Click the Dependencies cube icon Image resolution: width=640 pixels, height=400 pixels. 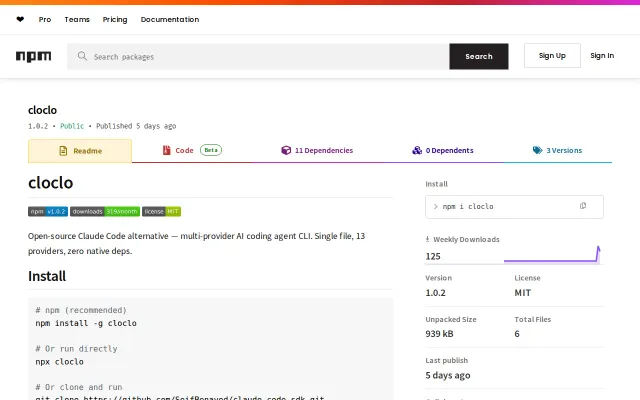point(286,150)
